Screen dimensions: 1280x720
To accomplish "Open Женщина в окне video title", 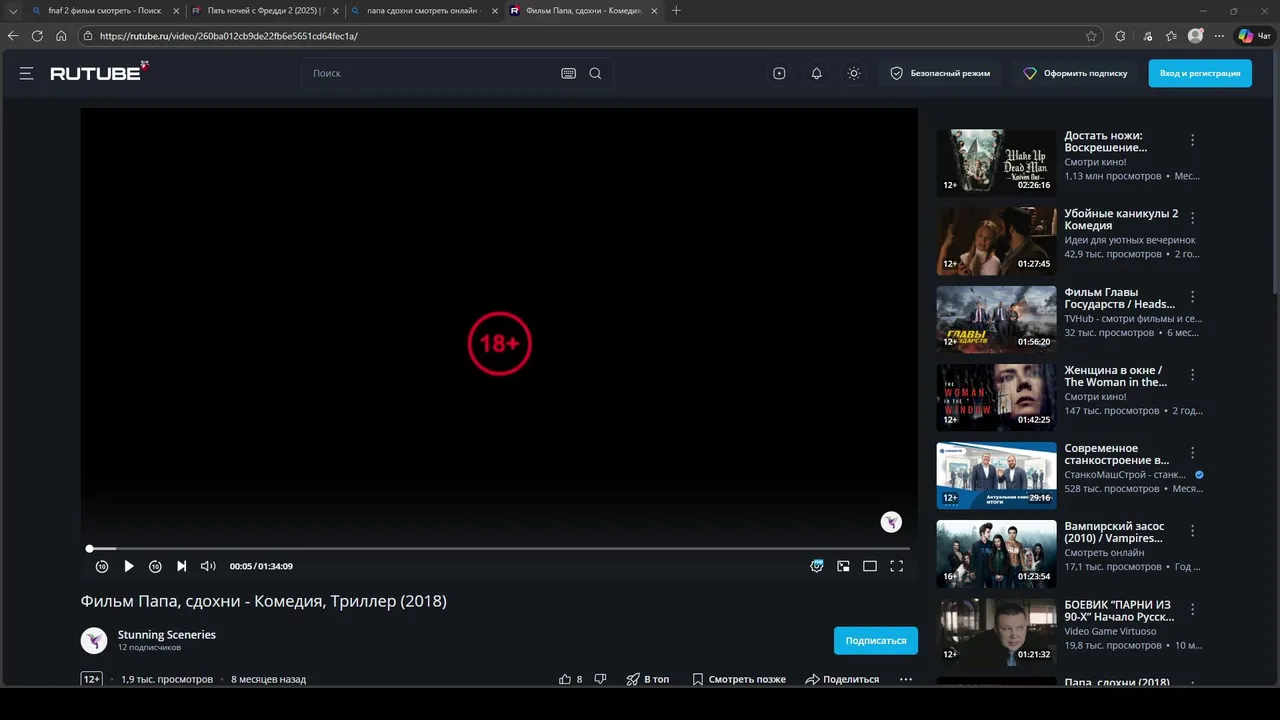I will pyautogui.click(x=1116, y=376).
